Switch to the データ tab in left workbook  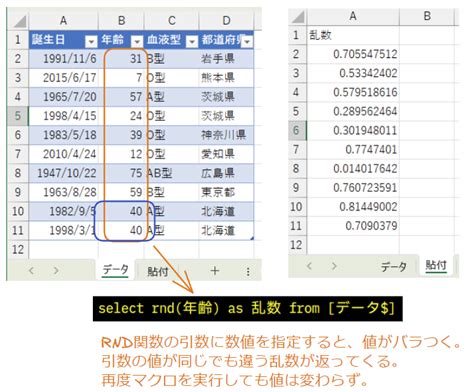pos(115,270)
